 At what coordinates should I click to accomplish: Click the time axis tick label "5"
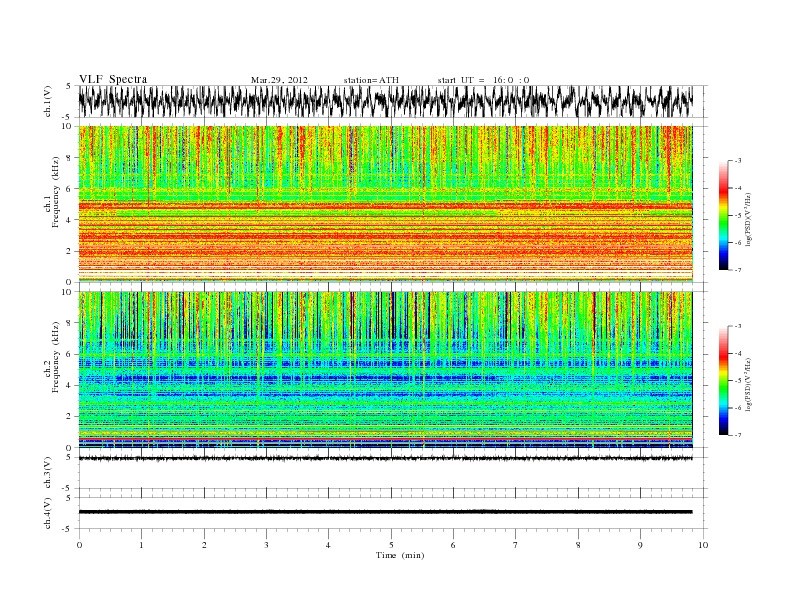(391, 545)
